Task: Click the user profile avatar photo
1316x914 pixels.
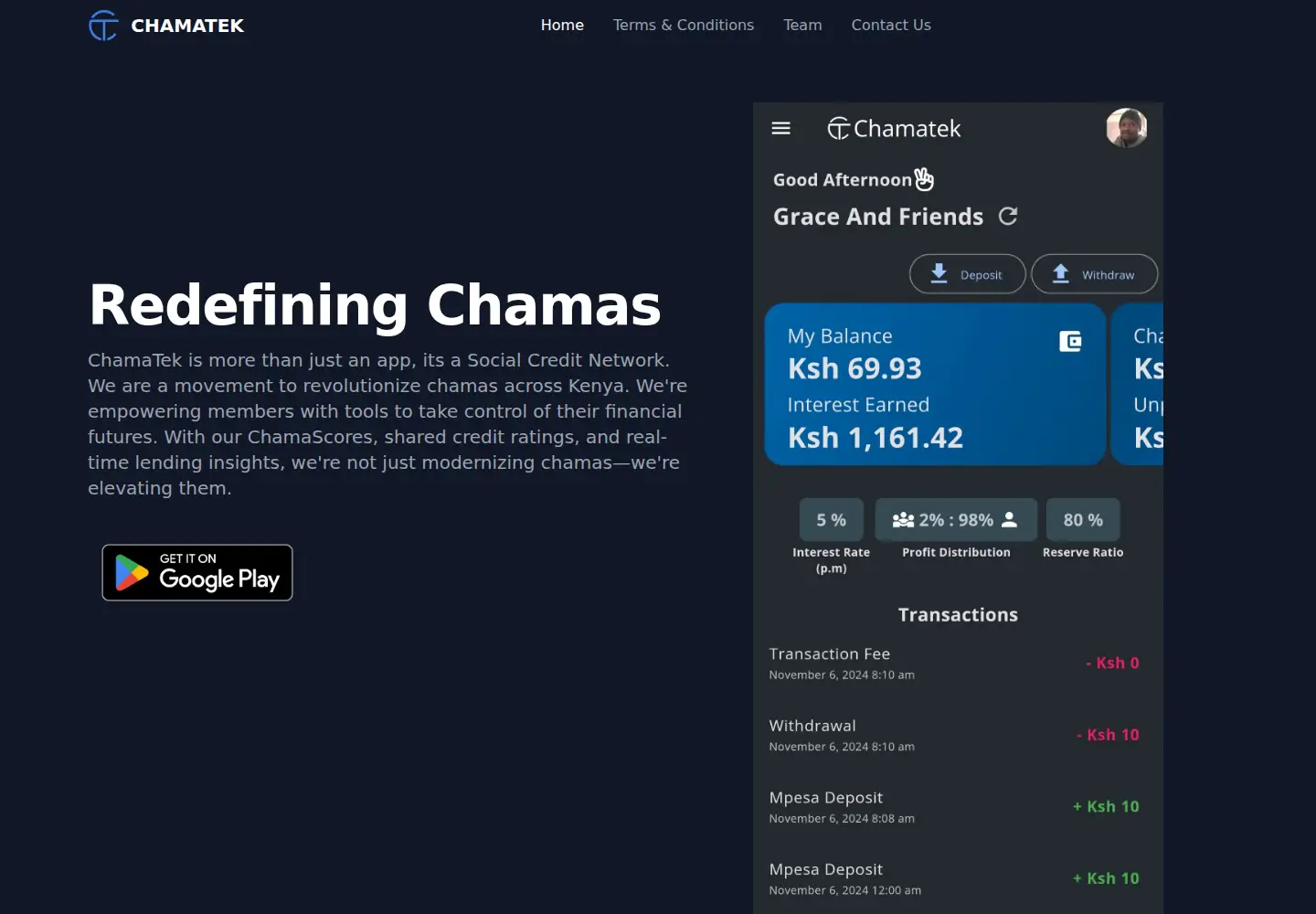Action: tap(1126, 128)
